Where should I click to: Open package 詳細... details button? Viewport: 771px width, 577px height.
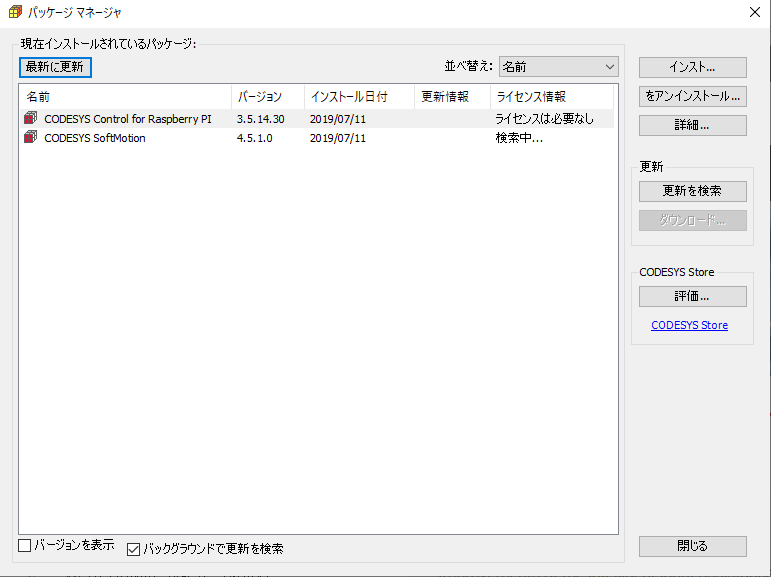coord(692,125)
